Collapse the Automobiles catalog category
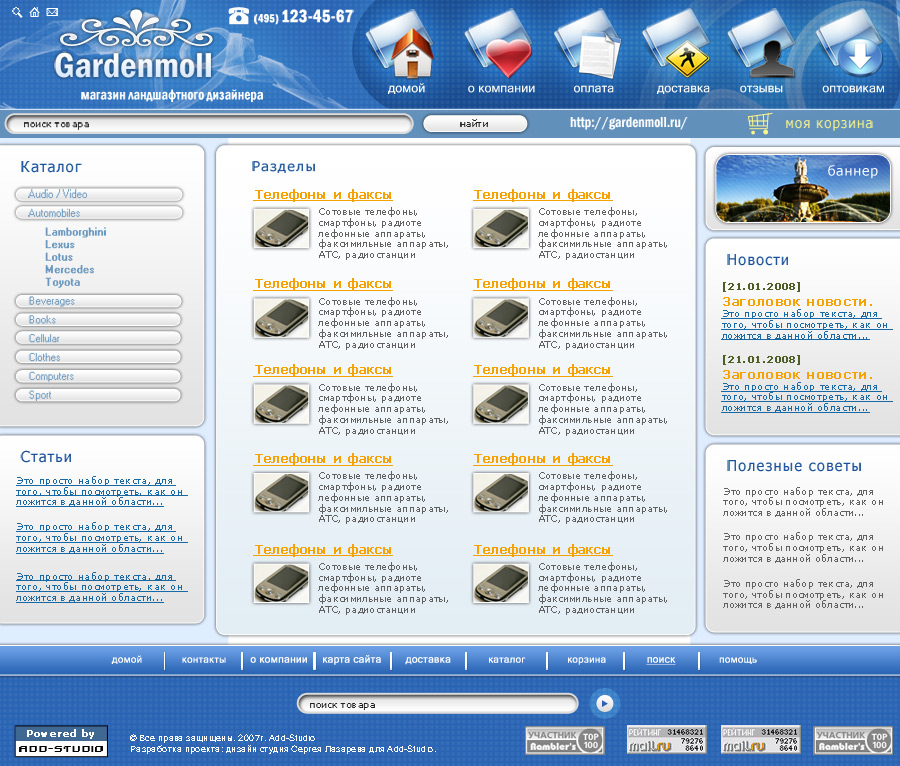Image resolution: width=900 pixels, height=766 pixels. [99, 213]
